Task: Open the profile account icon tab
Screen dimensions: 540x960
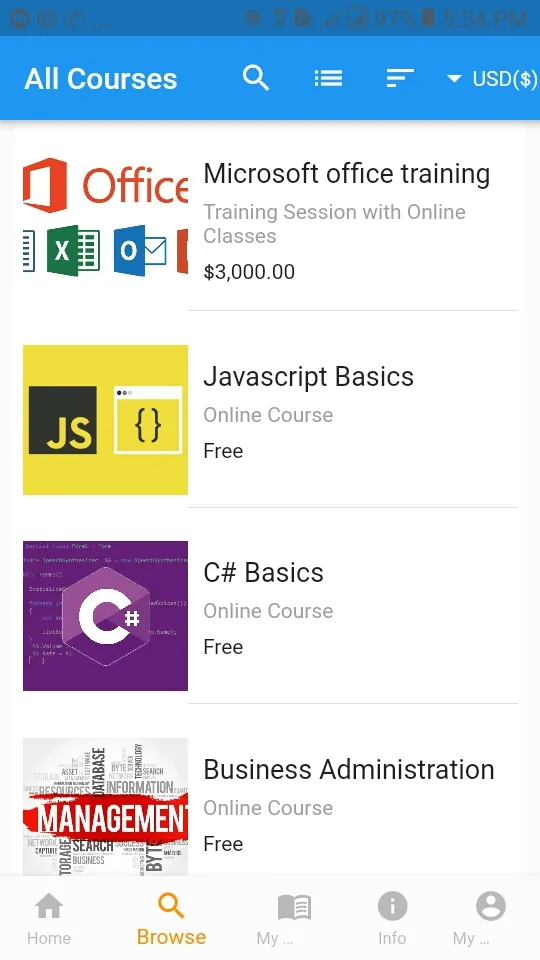Action: (490, 906)
